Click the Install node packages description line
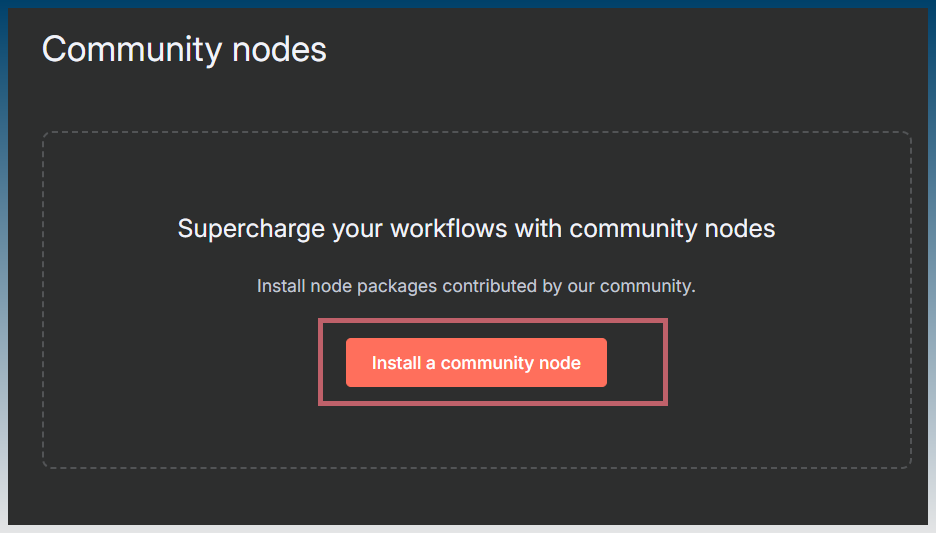This screenshot has width=936, height=533. pos(476,286)
